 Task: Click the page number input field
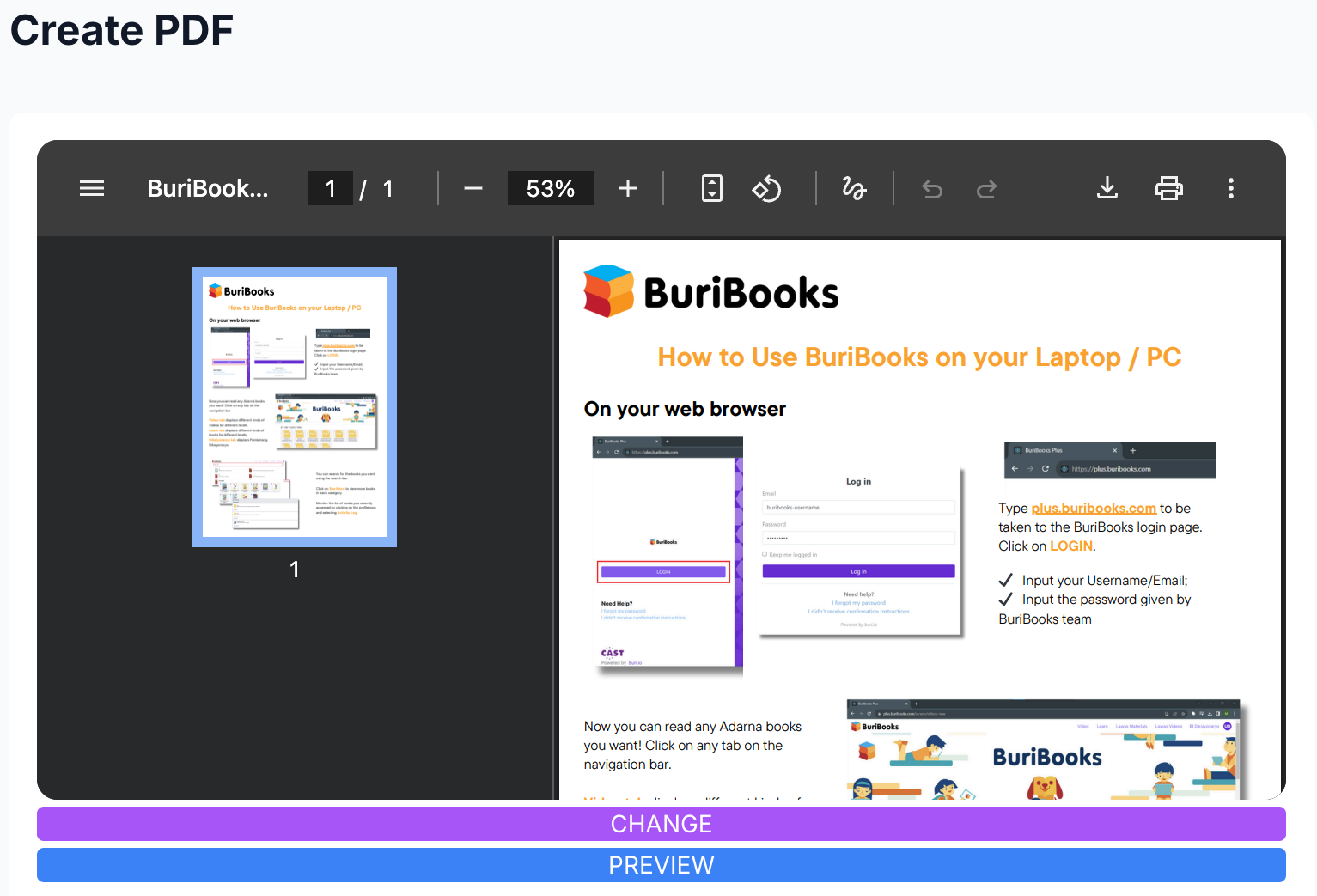coord(331,188)
